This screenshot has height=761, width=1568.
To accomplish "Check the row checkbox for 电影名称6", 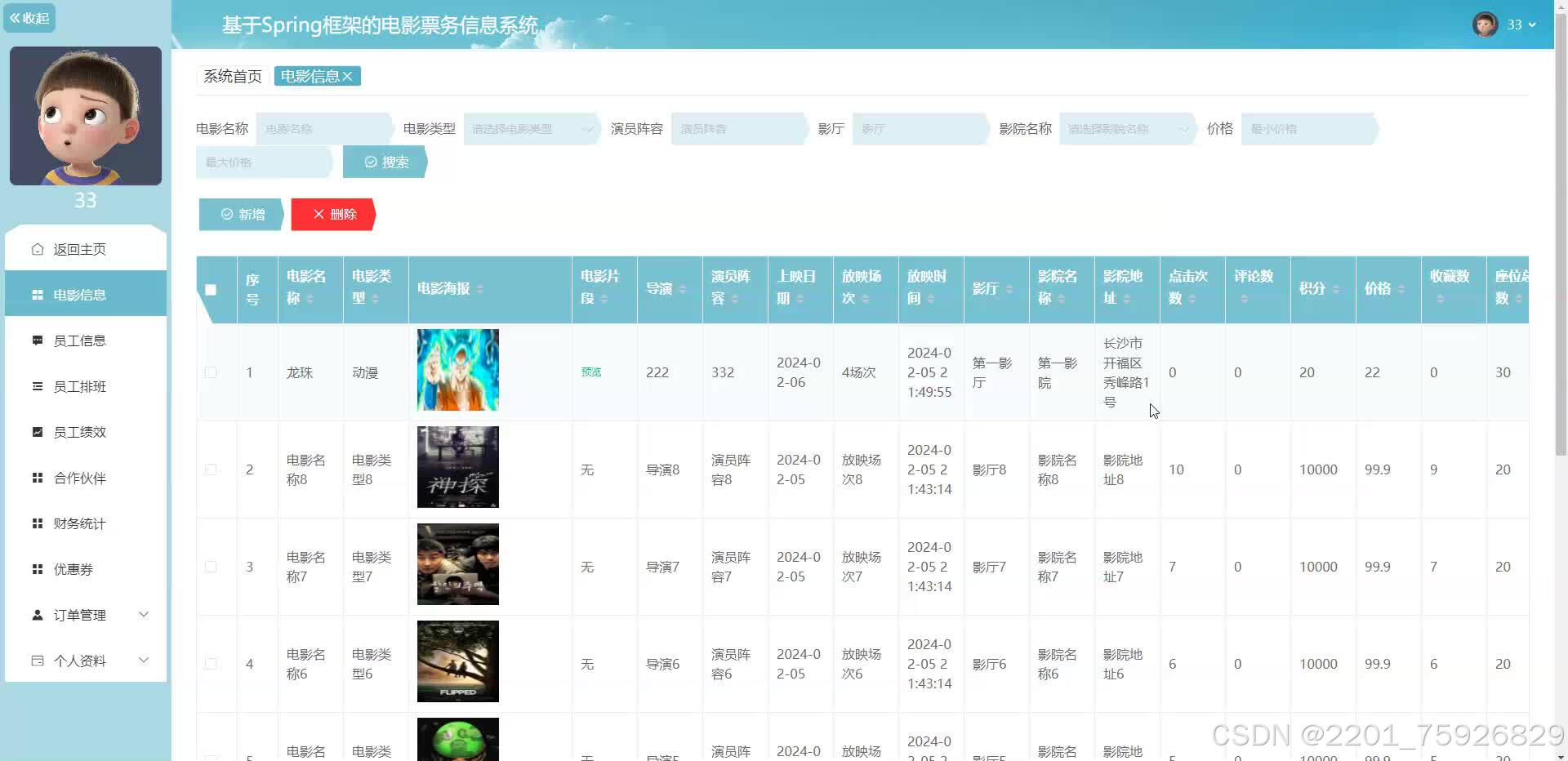I will pyautogui.click(x=211, y=664).
